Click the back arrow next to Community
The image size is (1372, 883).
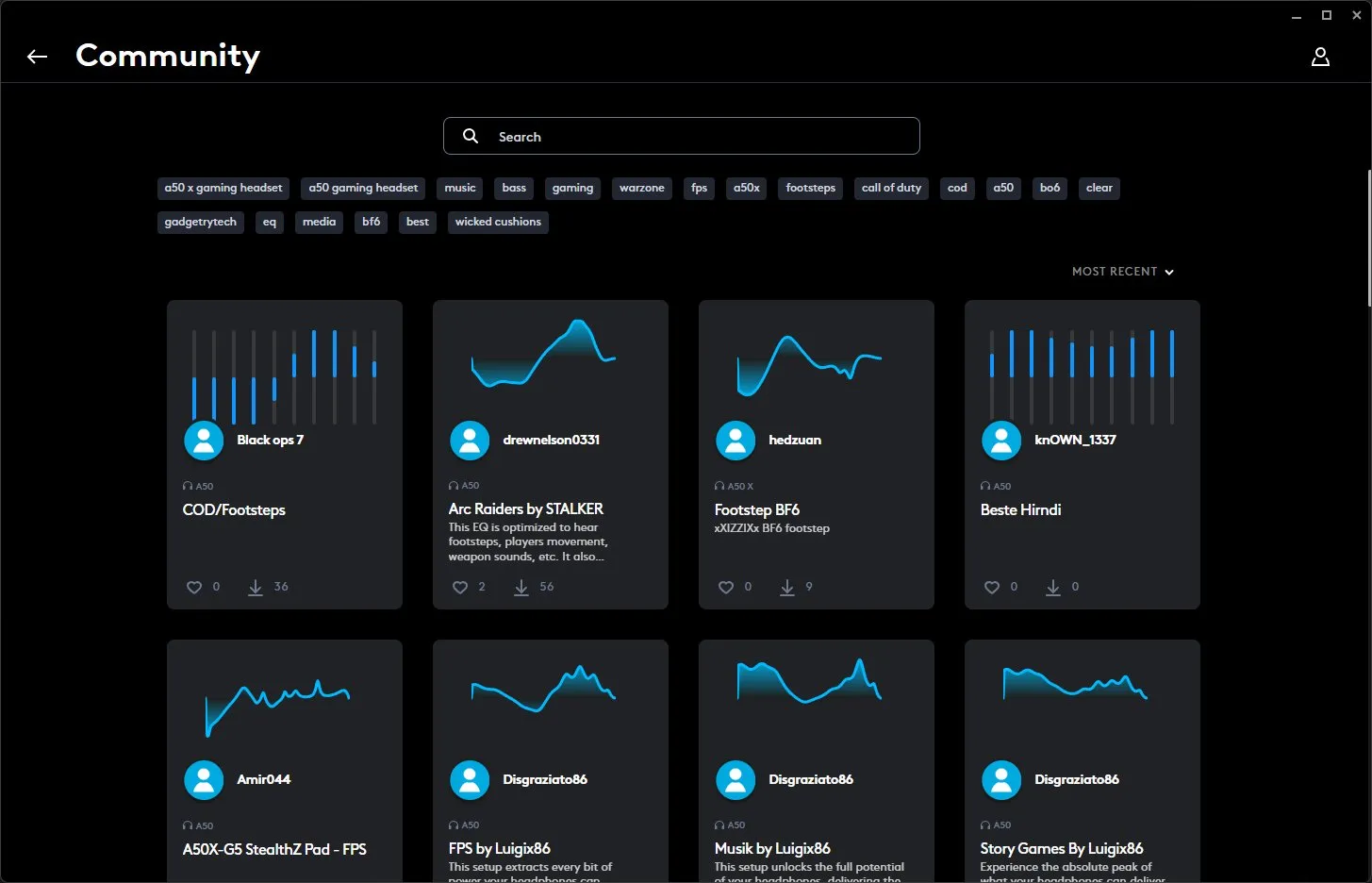[37, 57]
